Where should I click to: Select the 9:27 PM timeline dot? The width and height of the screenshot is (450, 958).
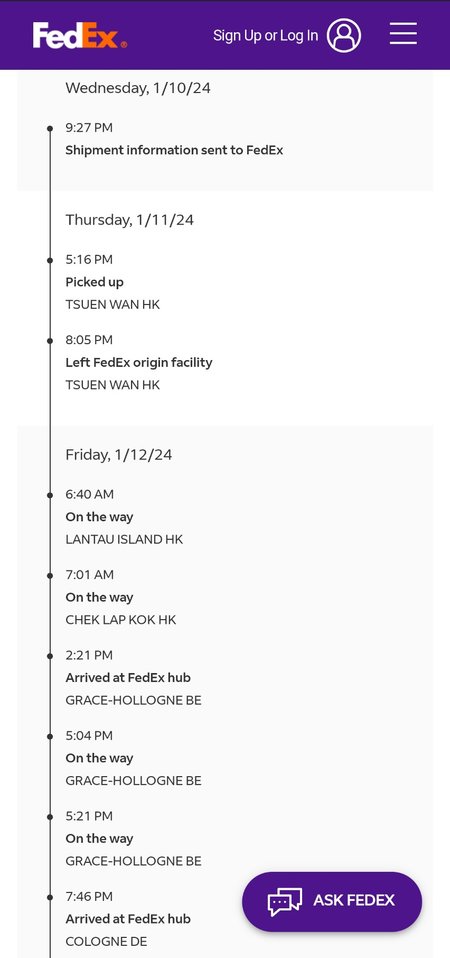point(50,128)
